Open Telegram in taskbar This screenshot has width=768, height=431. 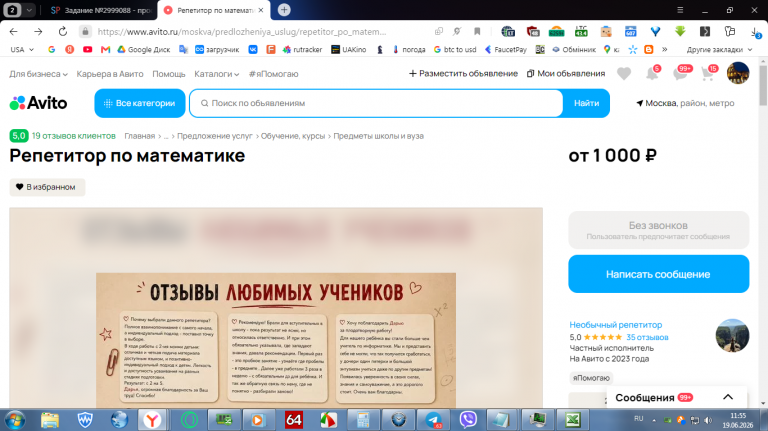click(x=433, y=420)
